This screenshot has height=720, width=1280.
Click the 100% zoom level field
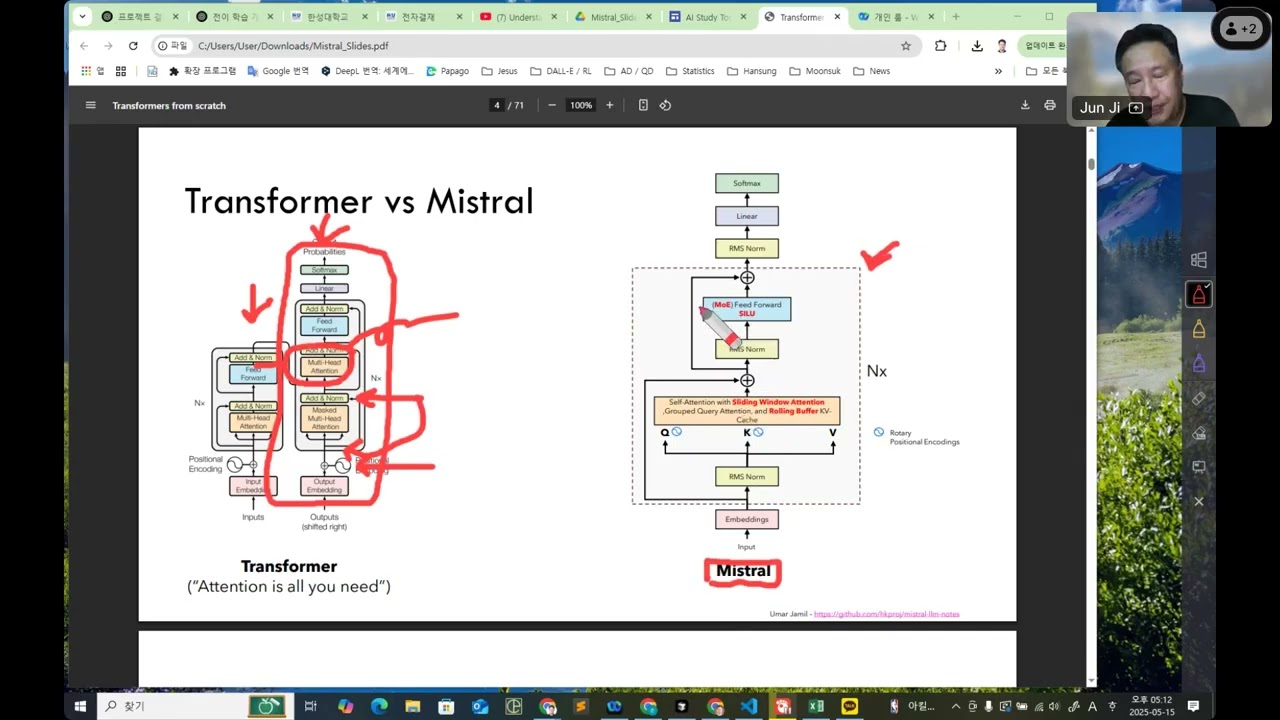(581, 105)
